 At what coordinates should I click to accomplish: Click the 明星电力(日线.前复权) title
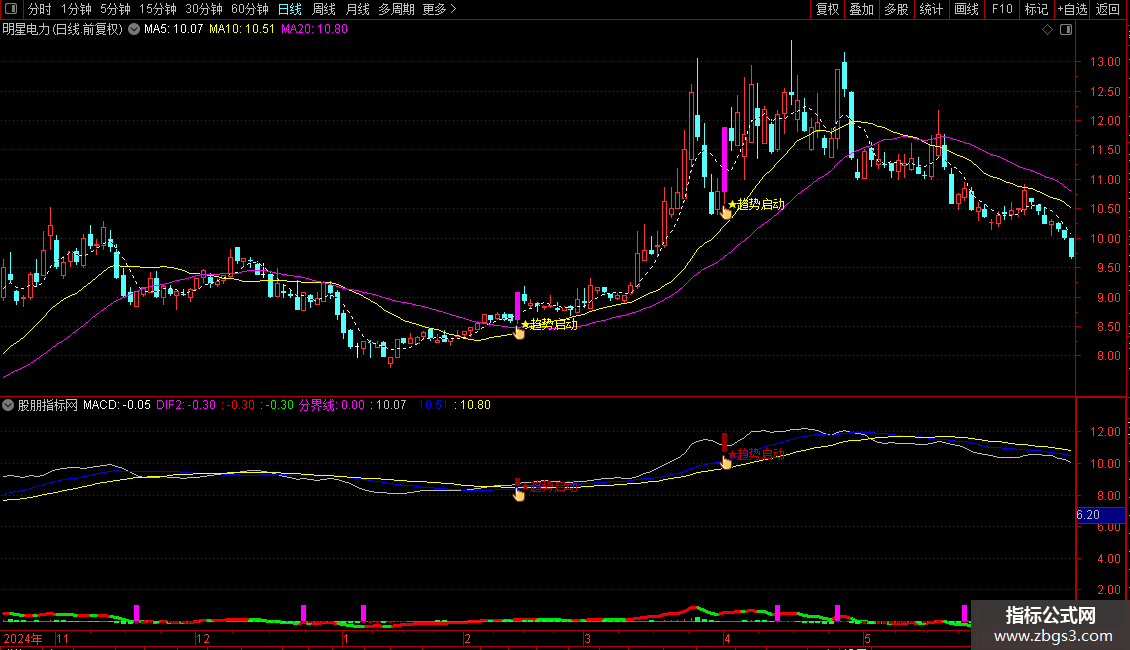[x=63, y=30]
